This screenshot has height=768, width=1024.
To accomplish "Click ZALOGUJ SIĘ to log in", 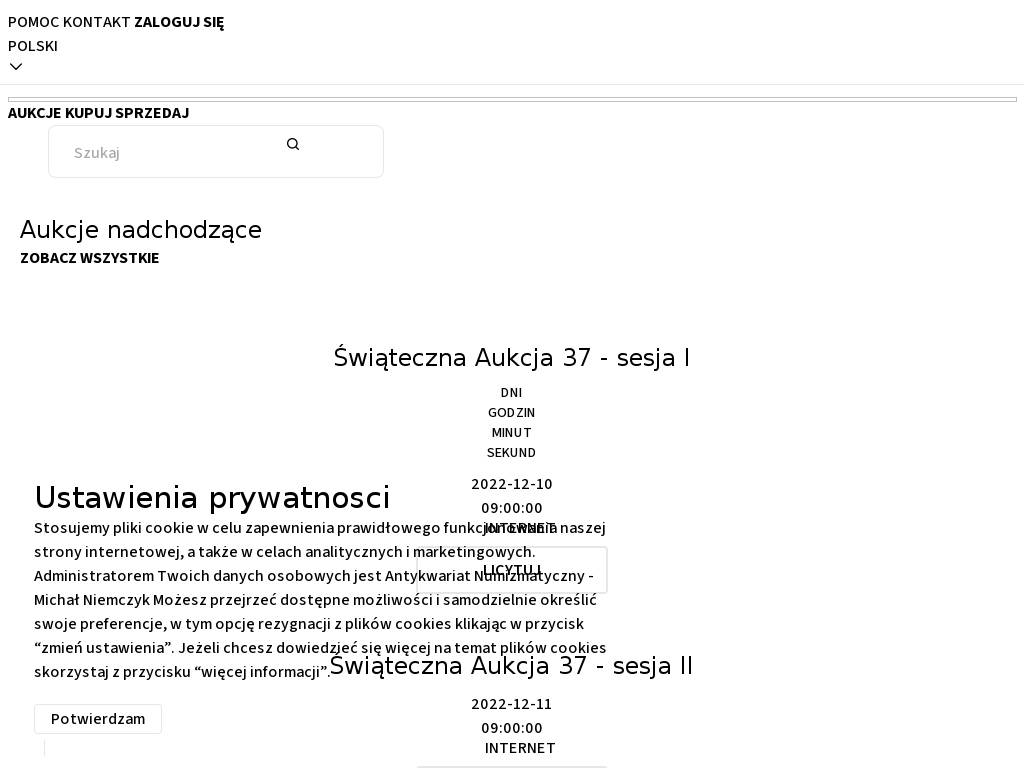I will [179, 22].
